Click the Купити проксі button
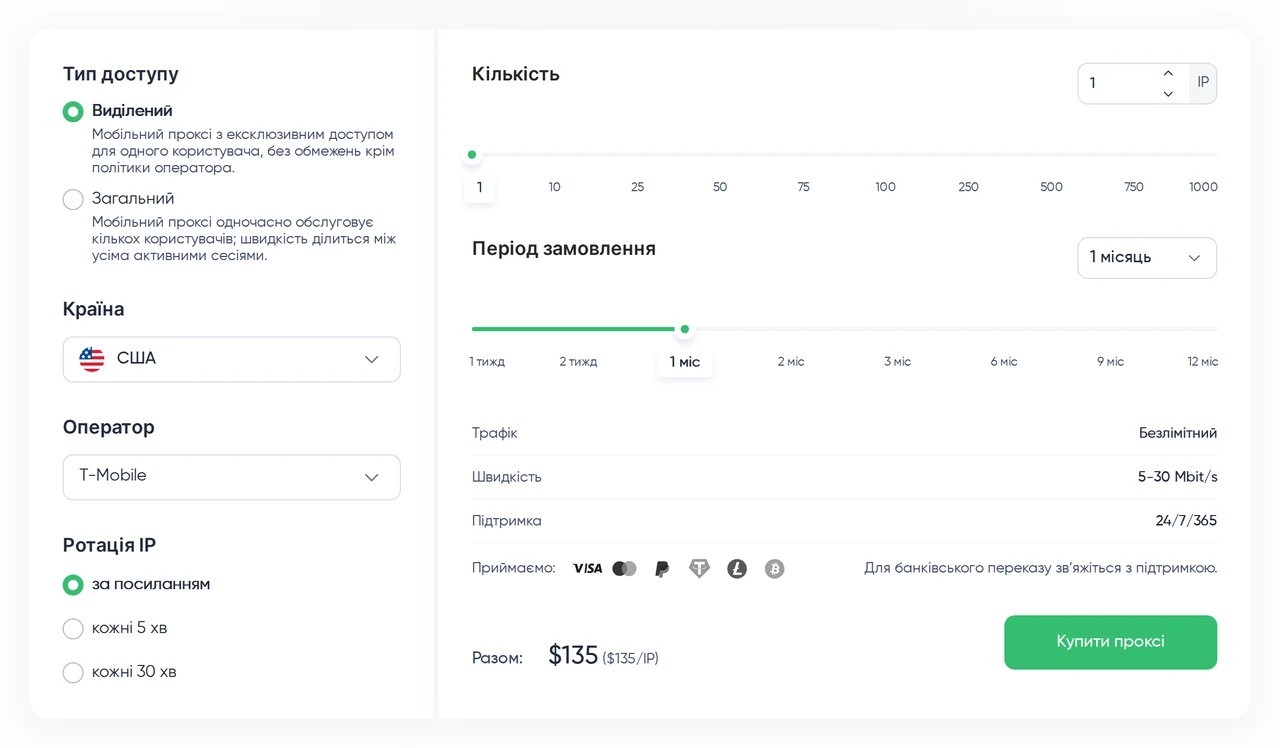 pyautogui.click(x=1111, y=642)
